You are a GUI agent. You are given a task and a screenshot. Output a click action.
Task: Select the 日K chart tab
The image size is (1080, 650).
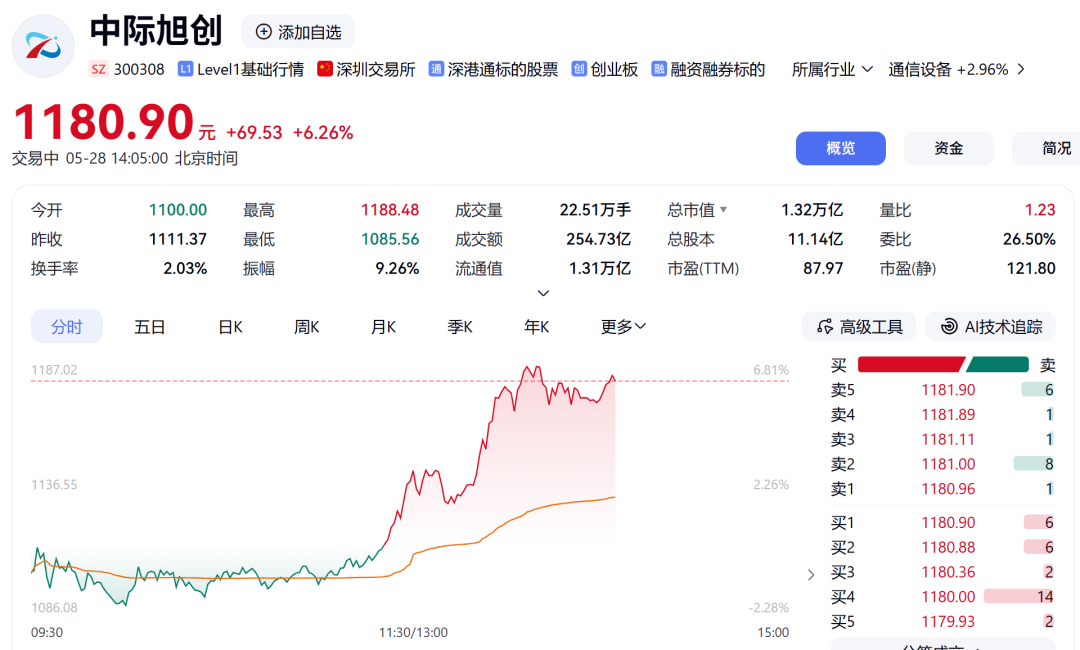(230, 326)
